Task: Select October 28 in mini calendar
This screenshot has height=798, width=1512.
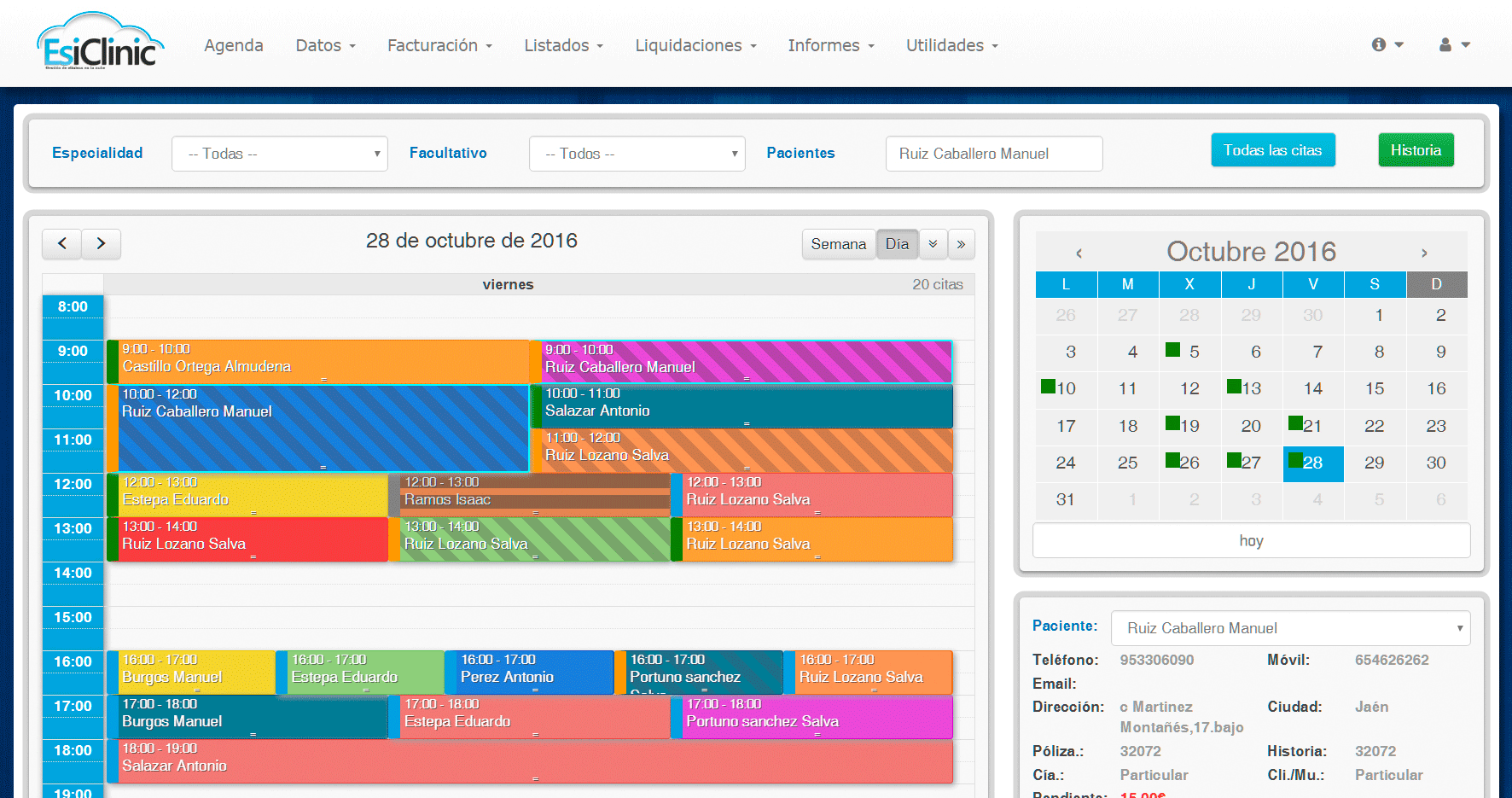Action: click(x=1313, y=463)
